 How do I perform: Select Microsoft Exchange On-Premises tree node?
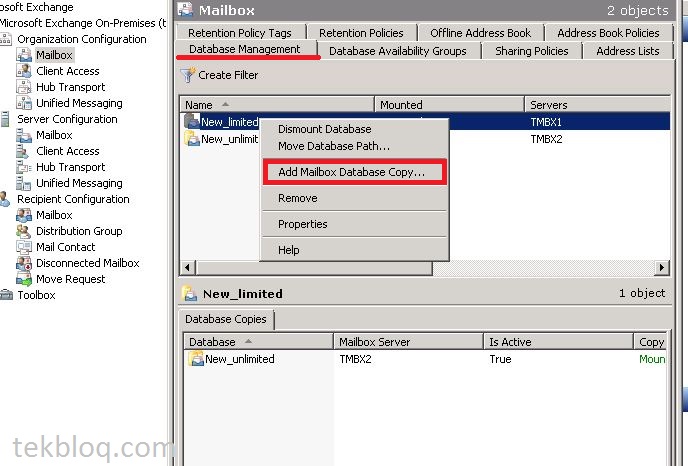pyautogui.click(x=83, y=23)
